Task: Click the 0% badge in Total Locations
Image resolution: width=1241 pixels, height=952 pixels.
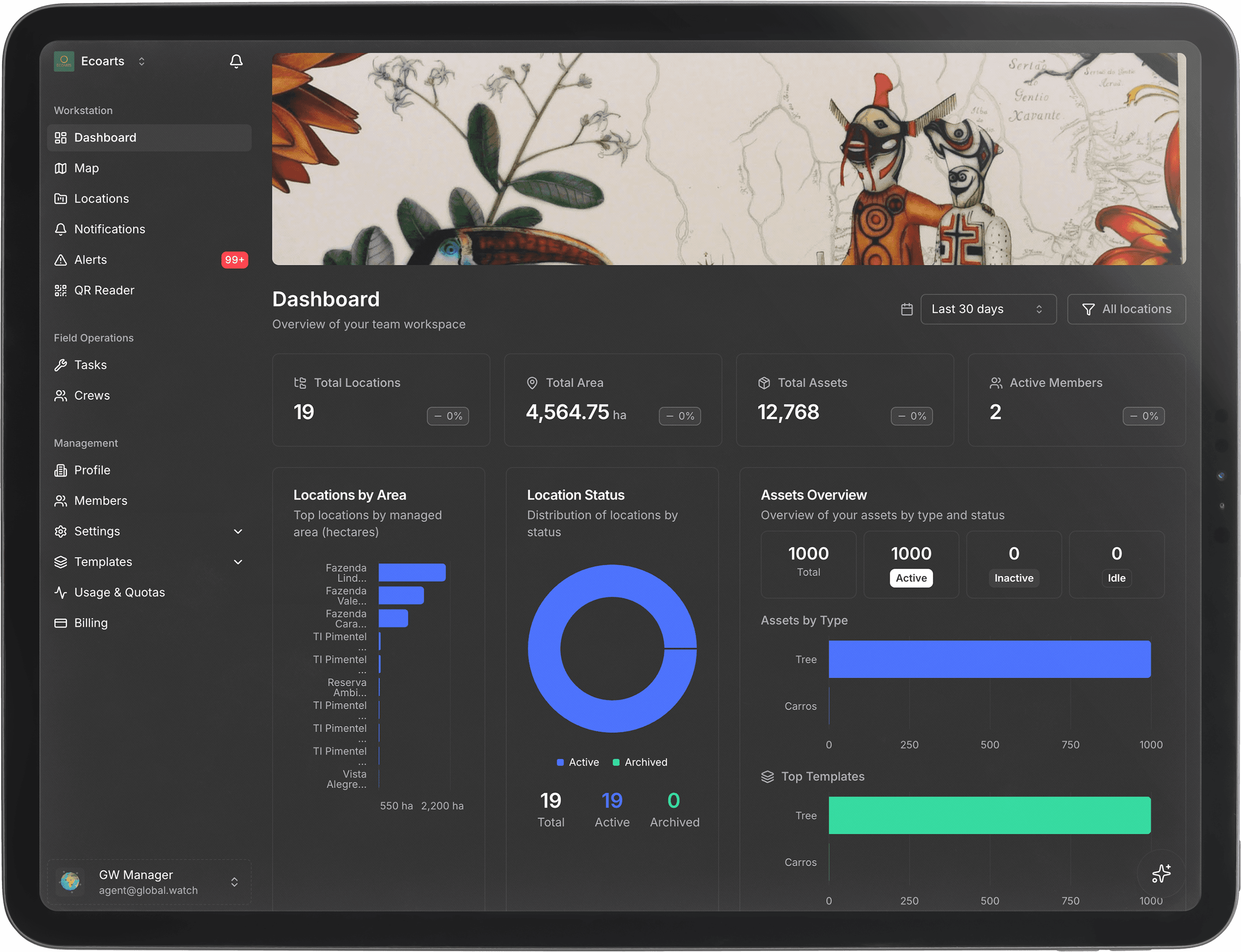Action: click(x=448, y=416)
